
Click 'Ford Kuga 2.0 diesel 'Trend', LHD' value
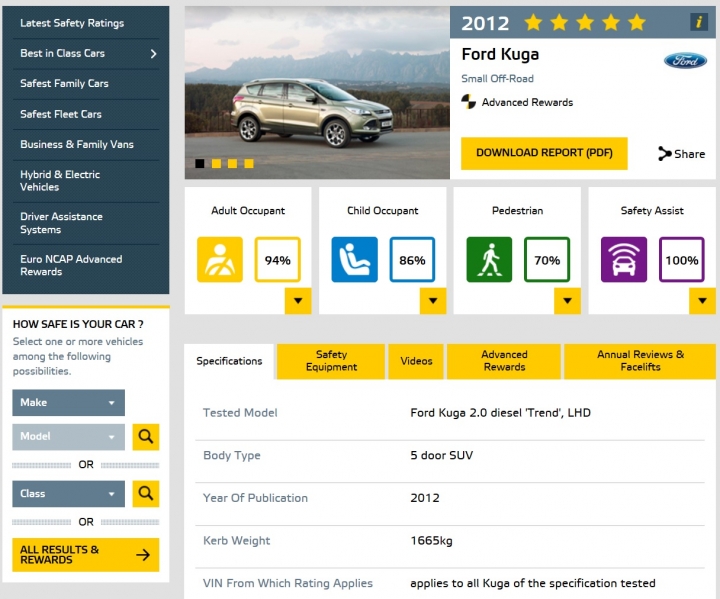tap(501, 413)
